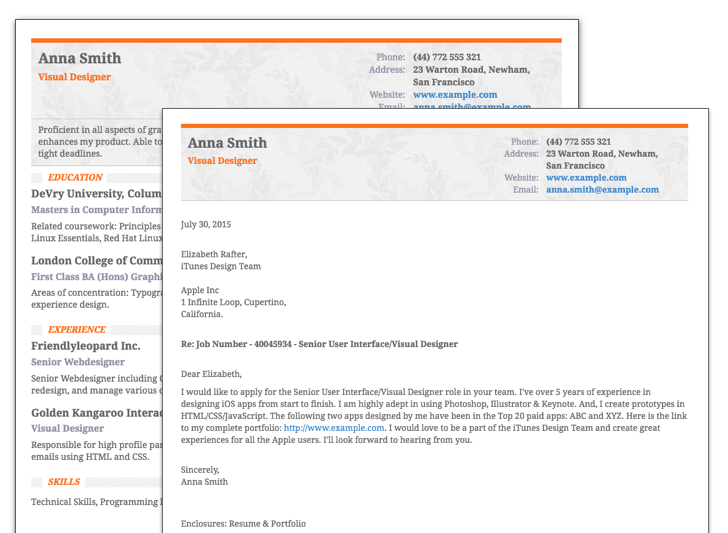Click Senior Webdesigner job title
Screen dimensions: 728x533
pyautogui.click(x=78, y=362)
